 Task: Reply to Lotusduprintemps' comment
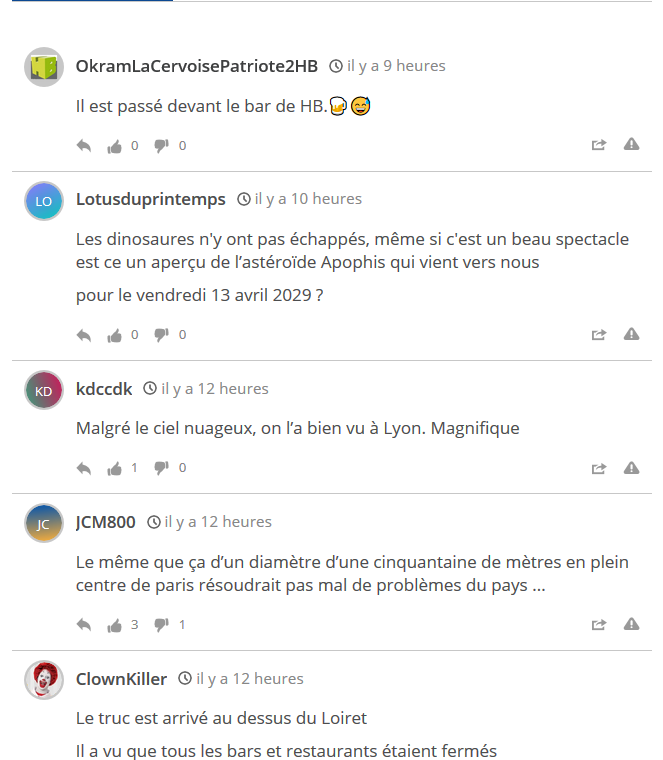[84, 334]
